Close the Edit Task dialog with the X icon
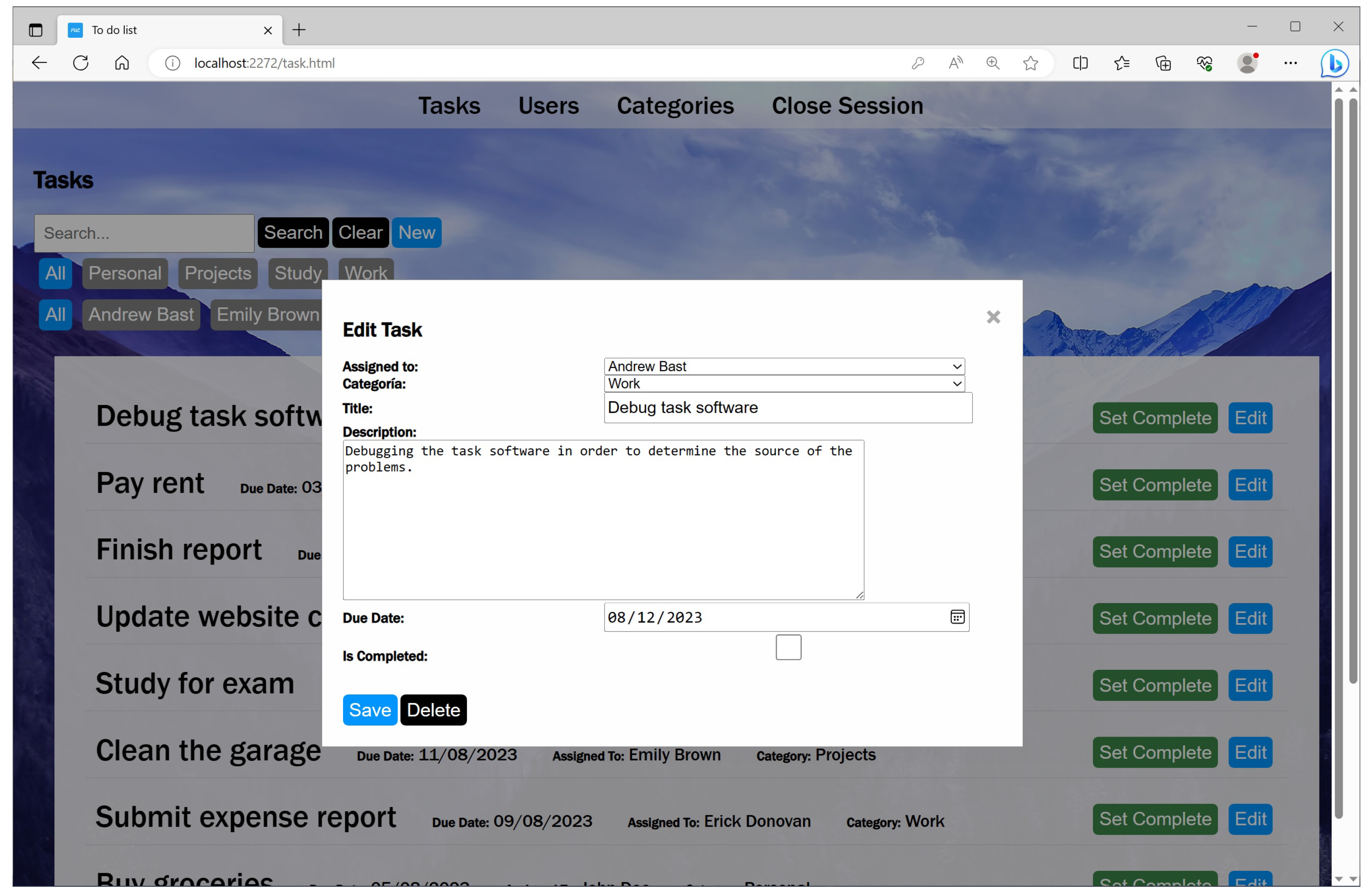The image size is (1370, 896). 993,317
